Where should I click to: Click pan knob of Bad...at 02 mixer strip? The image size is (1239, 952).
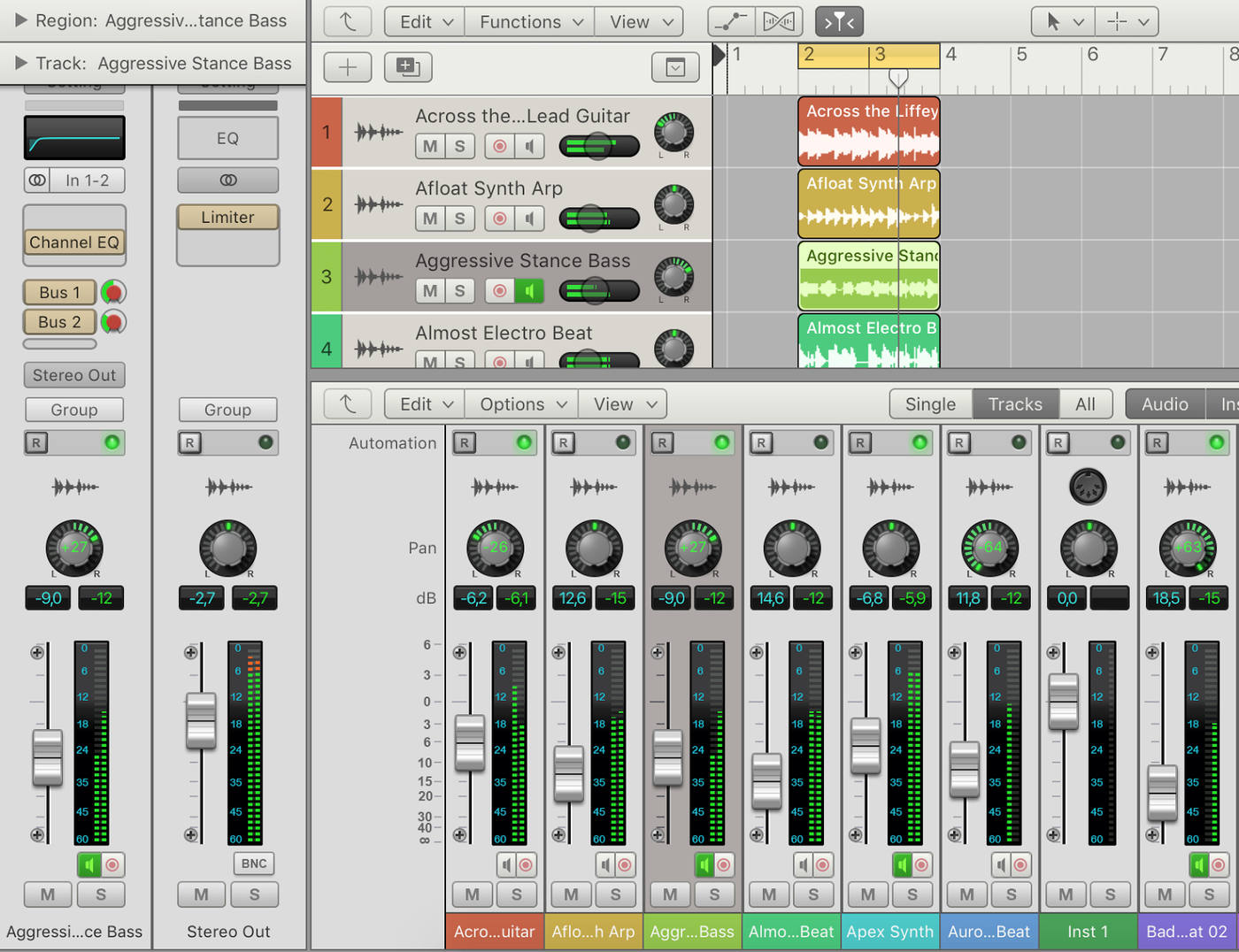(1188, 548)
